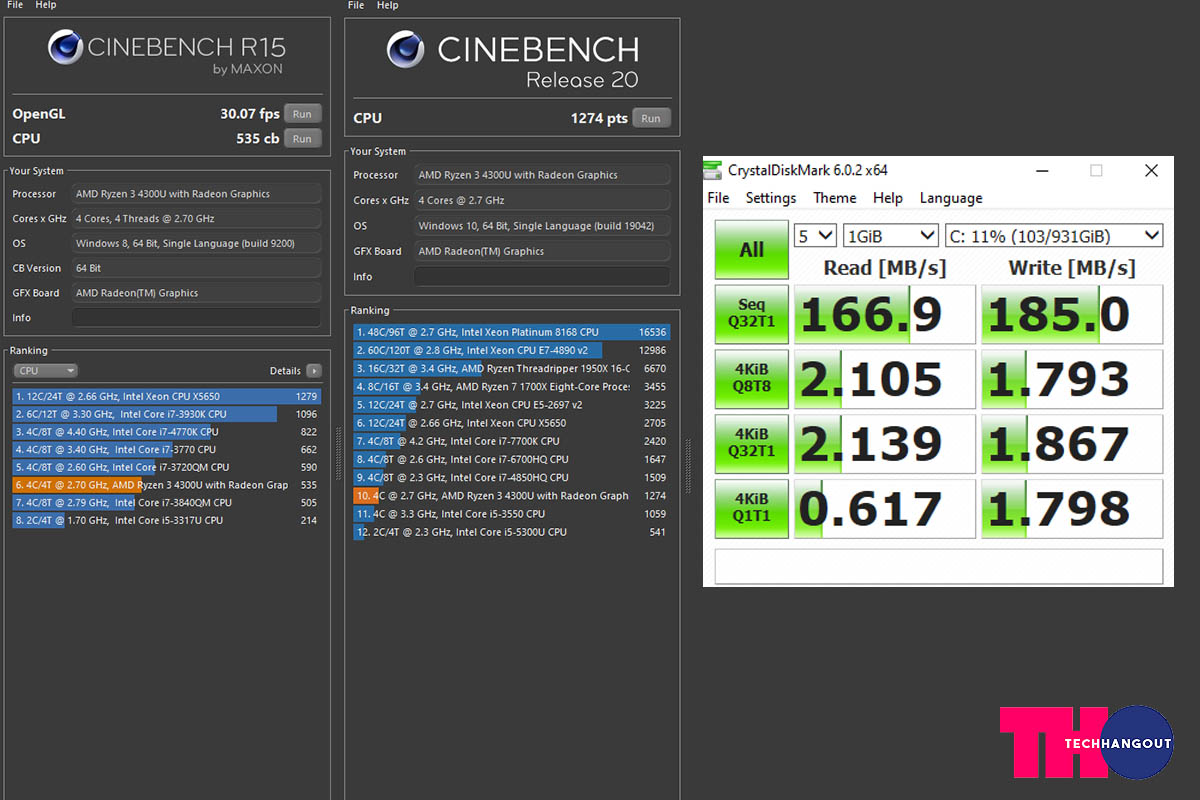Open test count dropdown showing 5
Viewport: 1200px width, 800px height.
click(815, 236)
